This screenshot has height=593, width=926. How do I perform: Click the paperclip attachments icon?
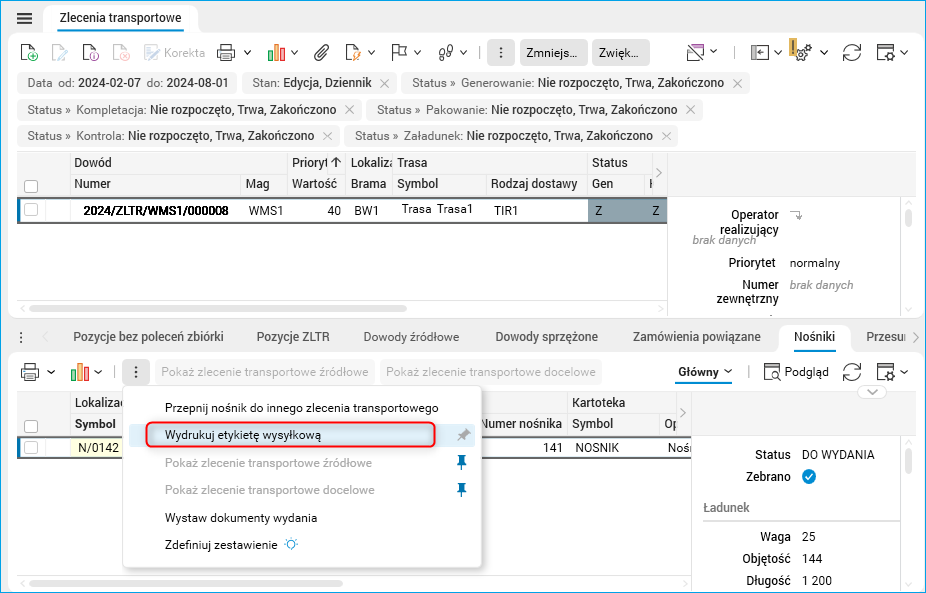pyautogui.click(x=323, y=52)
